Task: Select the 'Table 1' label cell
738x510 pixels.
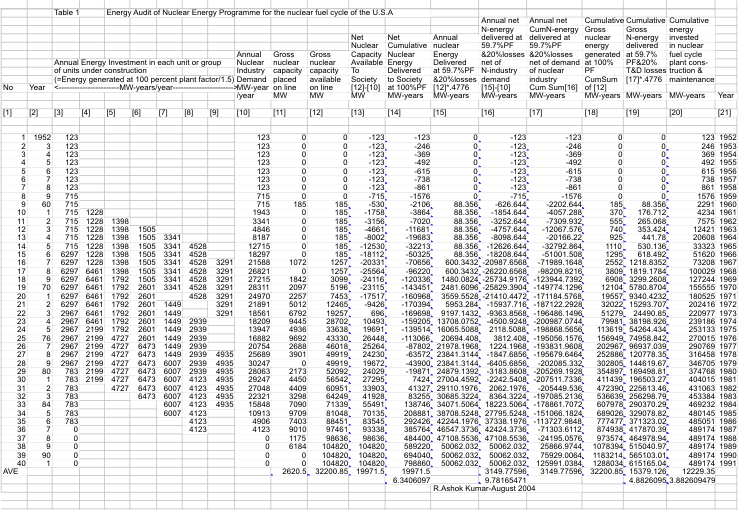Action: pos(66,12)
